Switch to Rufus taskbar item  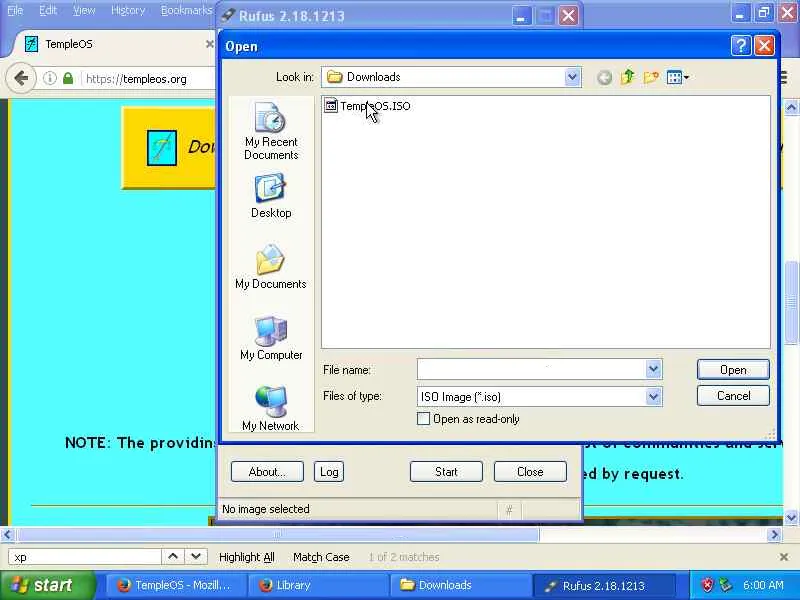point(604,585)
